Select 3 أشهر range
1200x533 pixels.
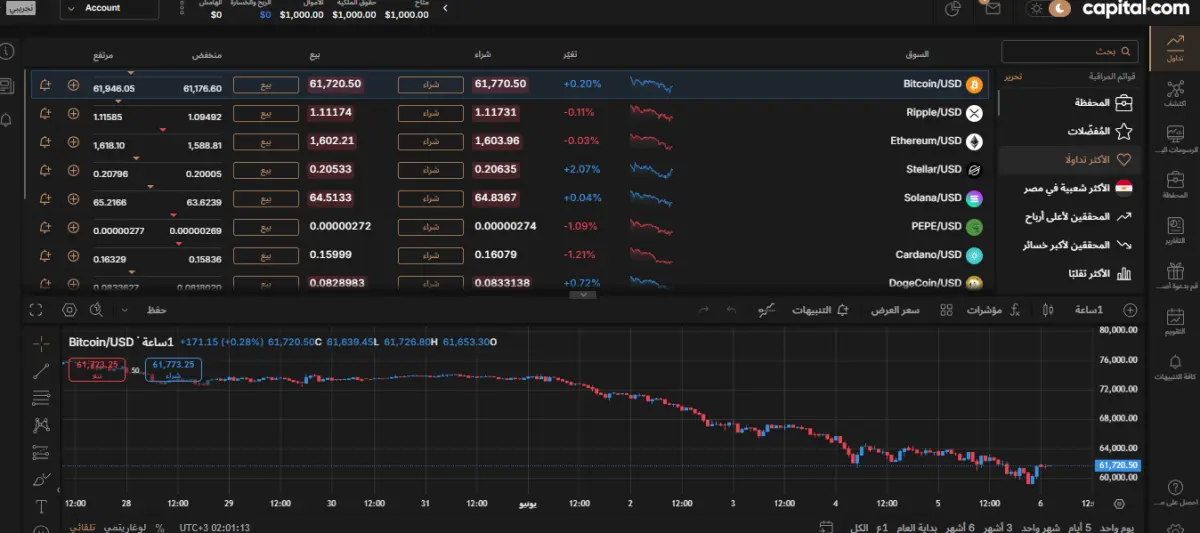(996, 527)
